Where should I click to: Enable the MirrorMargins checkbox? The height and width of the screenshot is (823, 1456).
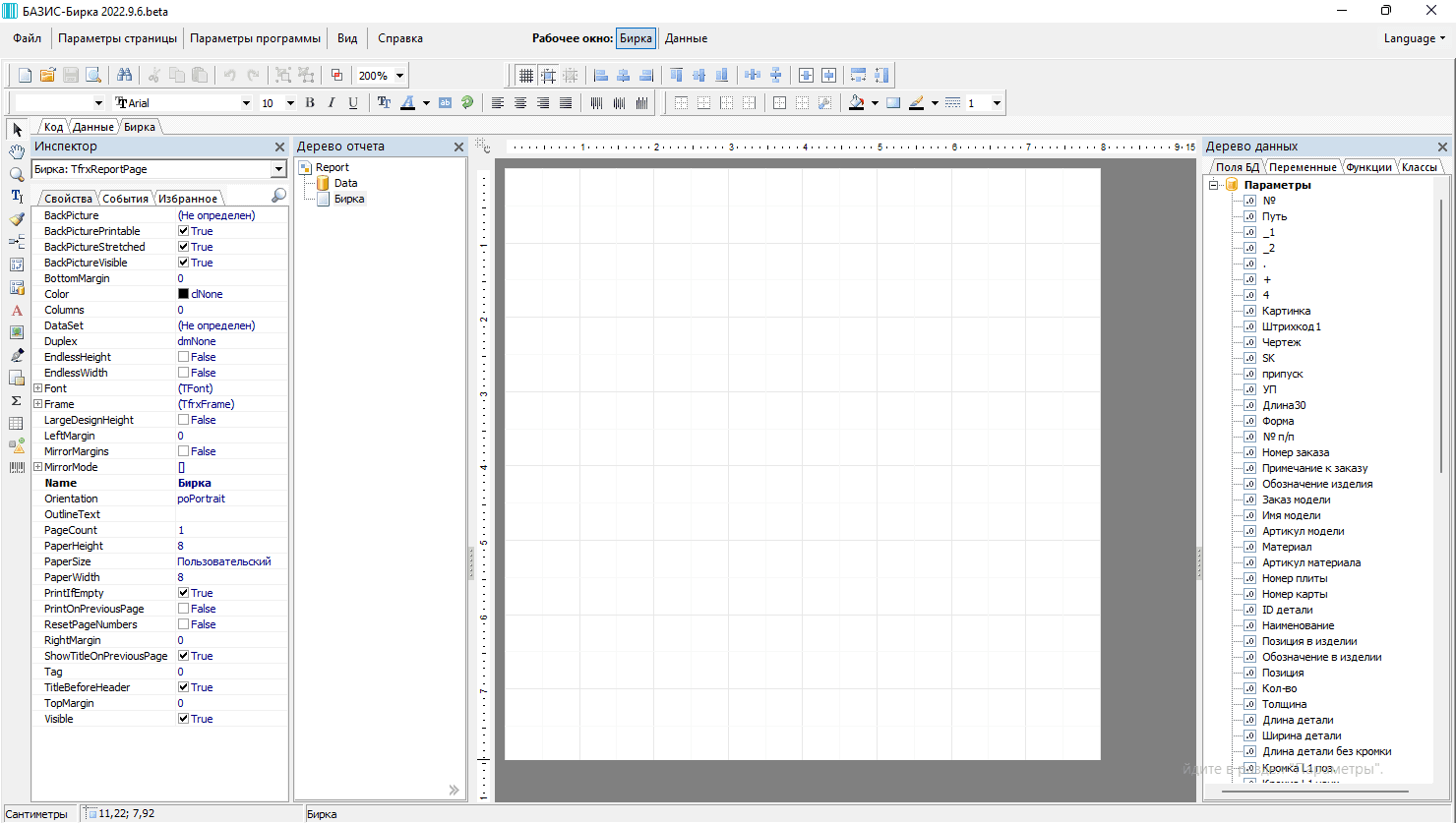tap(183, 451)
